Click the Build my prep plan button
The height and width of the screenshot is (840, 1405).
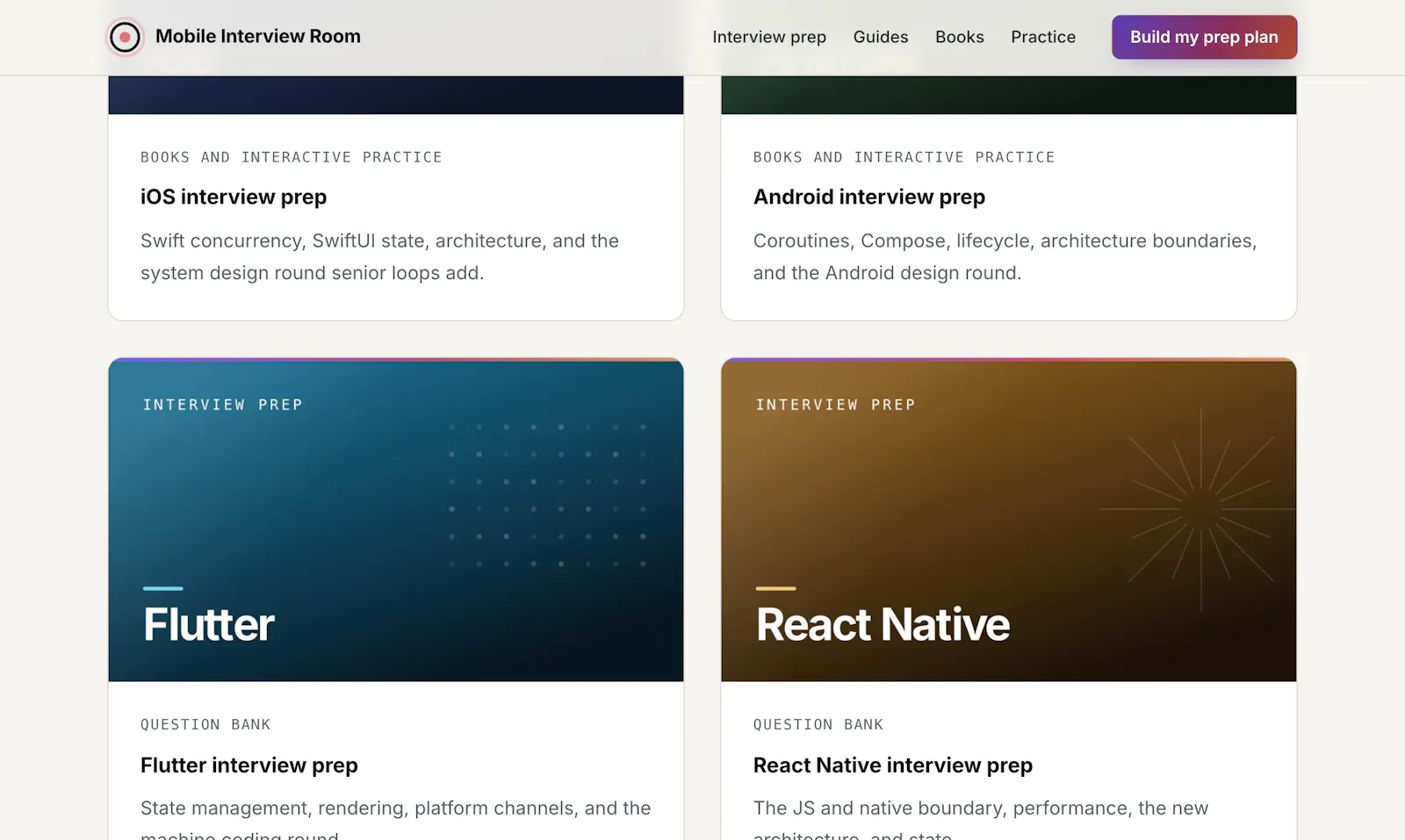[1204, 37]
